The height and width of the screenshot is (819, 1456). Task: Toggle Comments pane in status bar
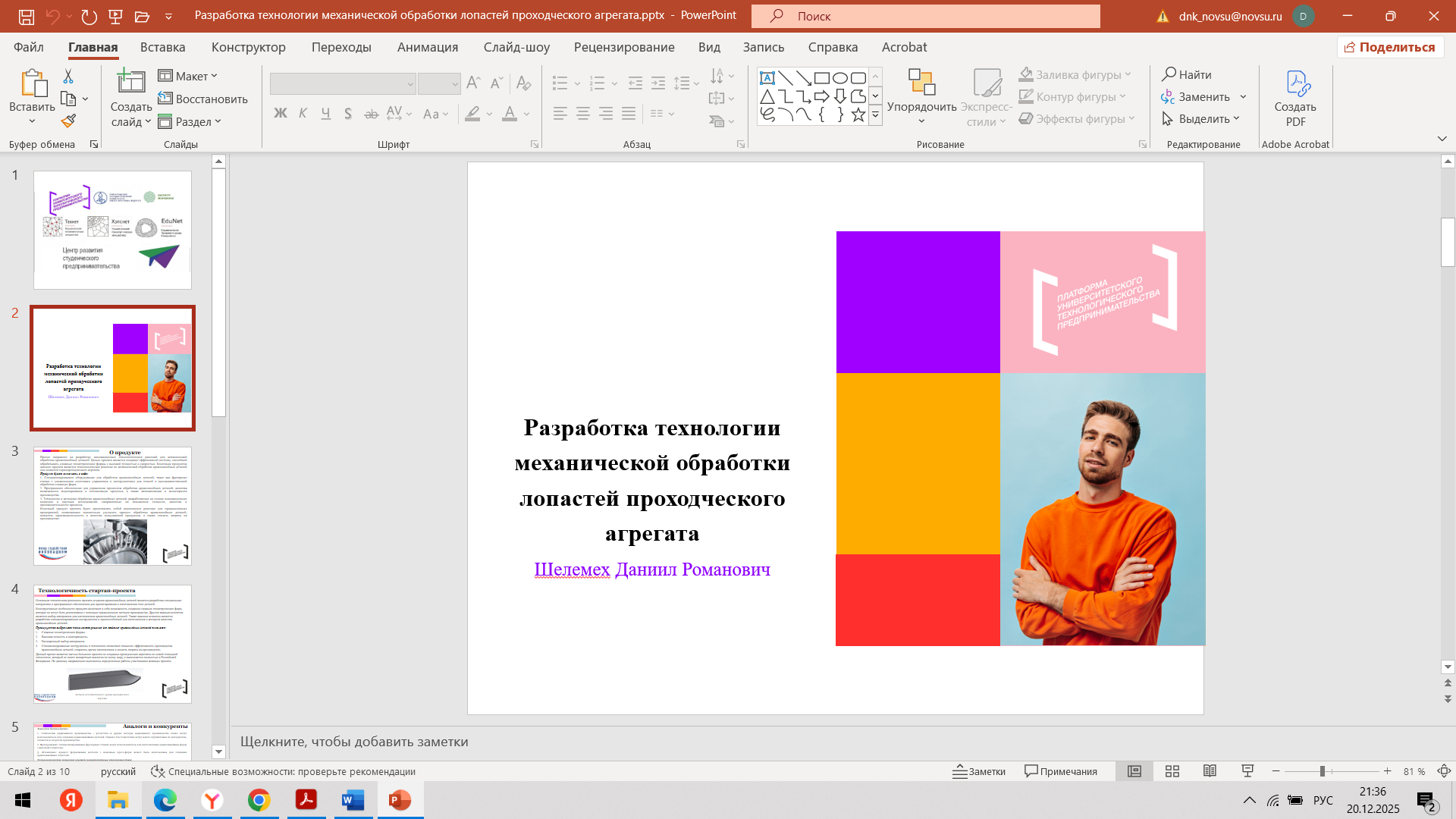tap(1061, 771)
